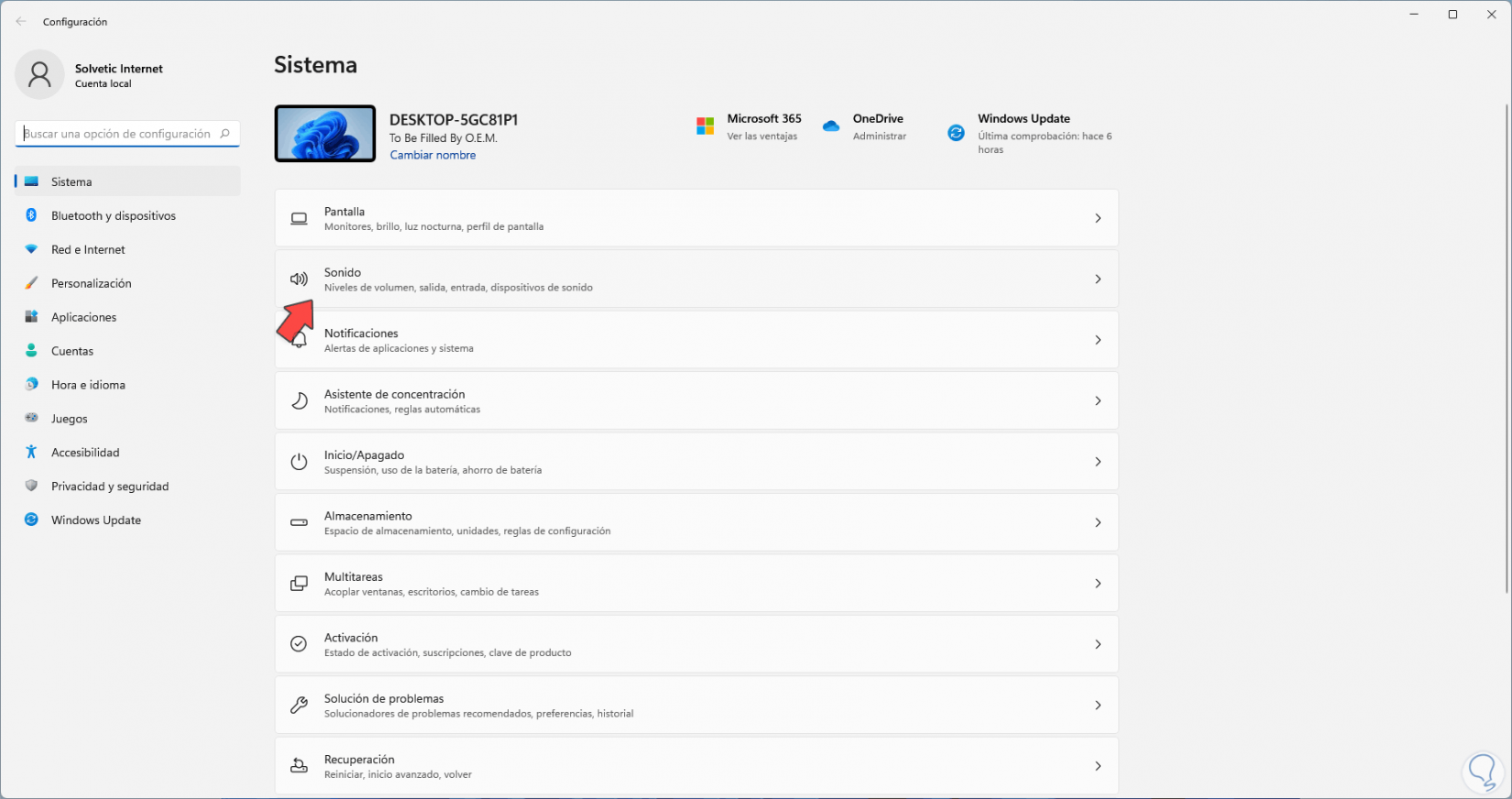Click the Bluetooth icon in sidebar
1512x799 pixels.
click(31, 215)
